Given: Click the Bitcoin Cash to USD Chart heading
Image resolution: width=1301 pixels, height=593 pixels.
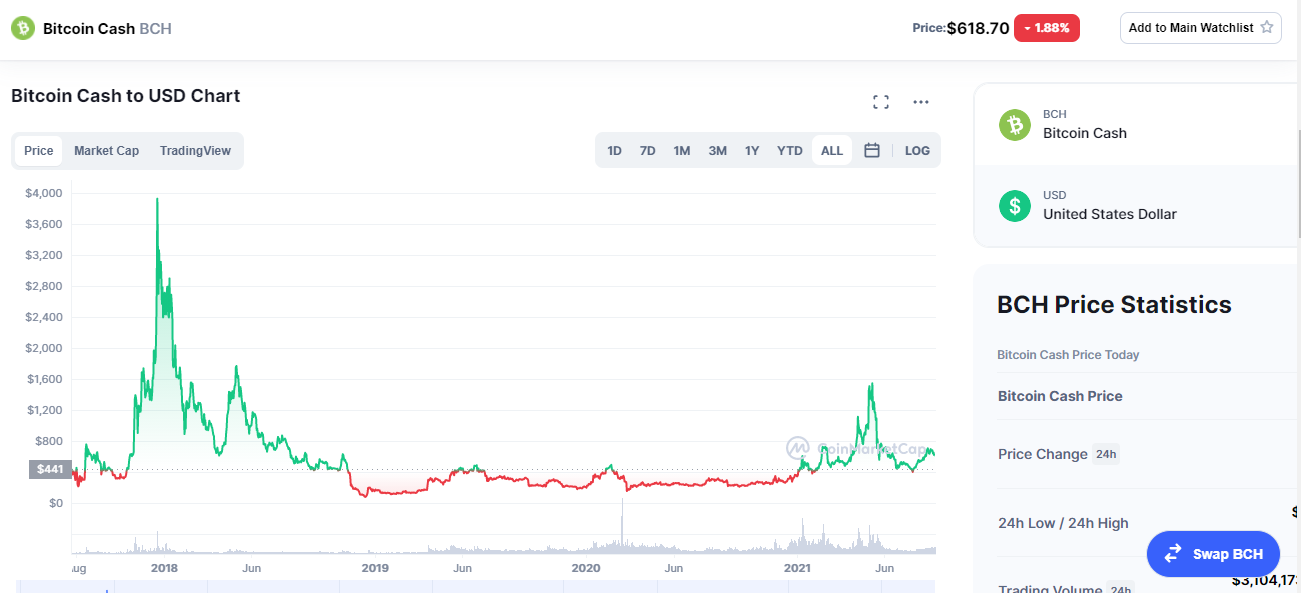Looking at the screenshot, I should (x=126, y=96).
